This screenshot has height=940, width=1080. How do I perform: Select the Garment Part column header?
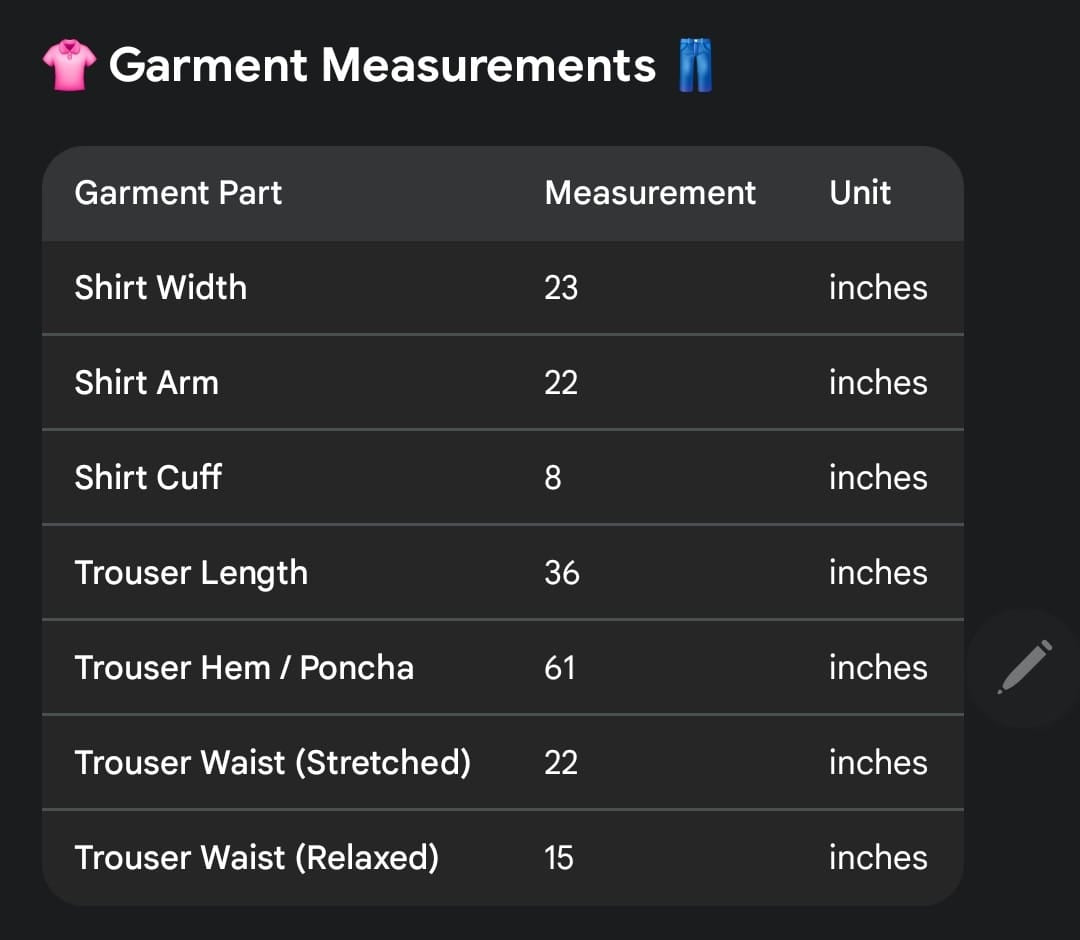178,193
